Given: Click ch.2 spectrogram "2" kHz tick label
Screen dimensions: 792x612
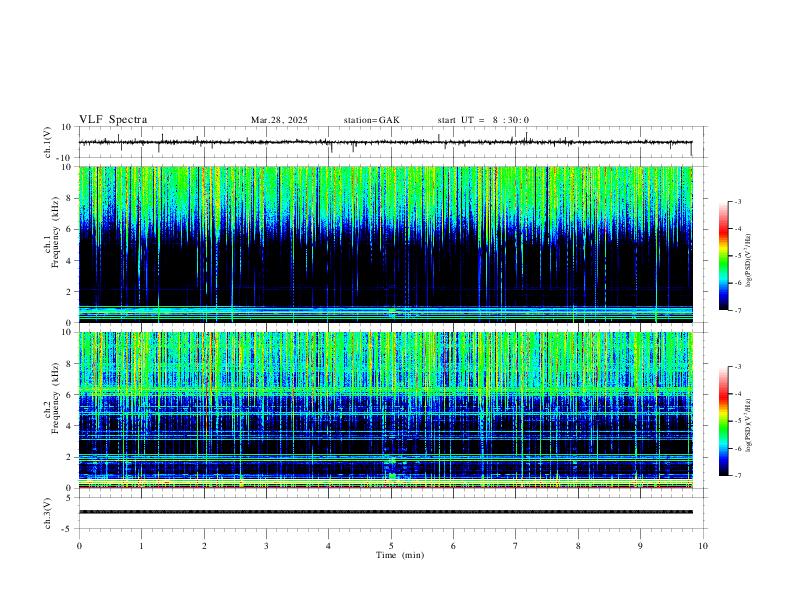Looking at the screenshot, I should 70,457.
